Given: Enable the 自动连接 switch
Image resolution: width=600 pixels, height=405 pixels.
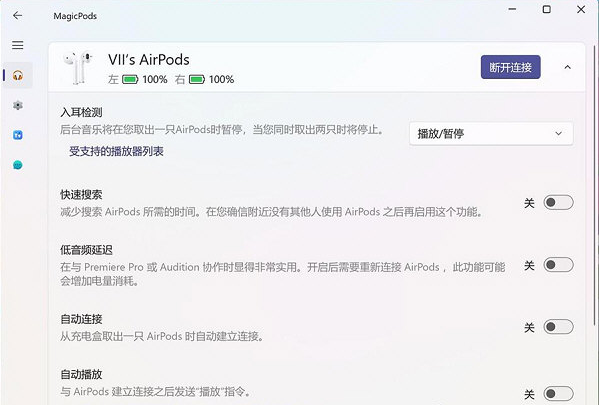Looking at the screenshot, I should pos(558,327).
